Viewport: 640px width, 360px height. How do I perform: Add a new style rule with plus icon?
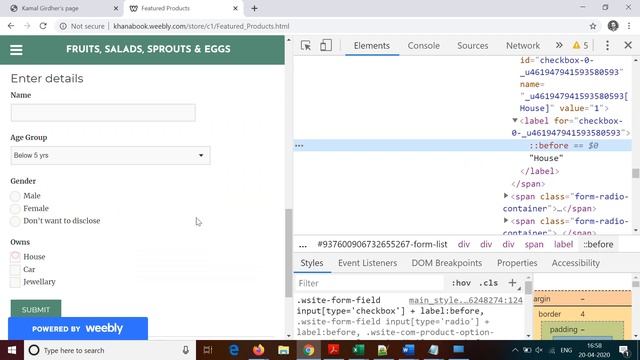[512, 282]
